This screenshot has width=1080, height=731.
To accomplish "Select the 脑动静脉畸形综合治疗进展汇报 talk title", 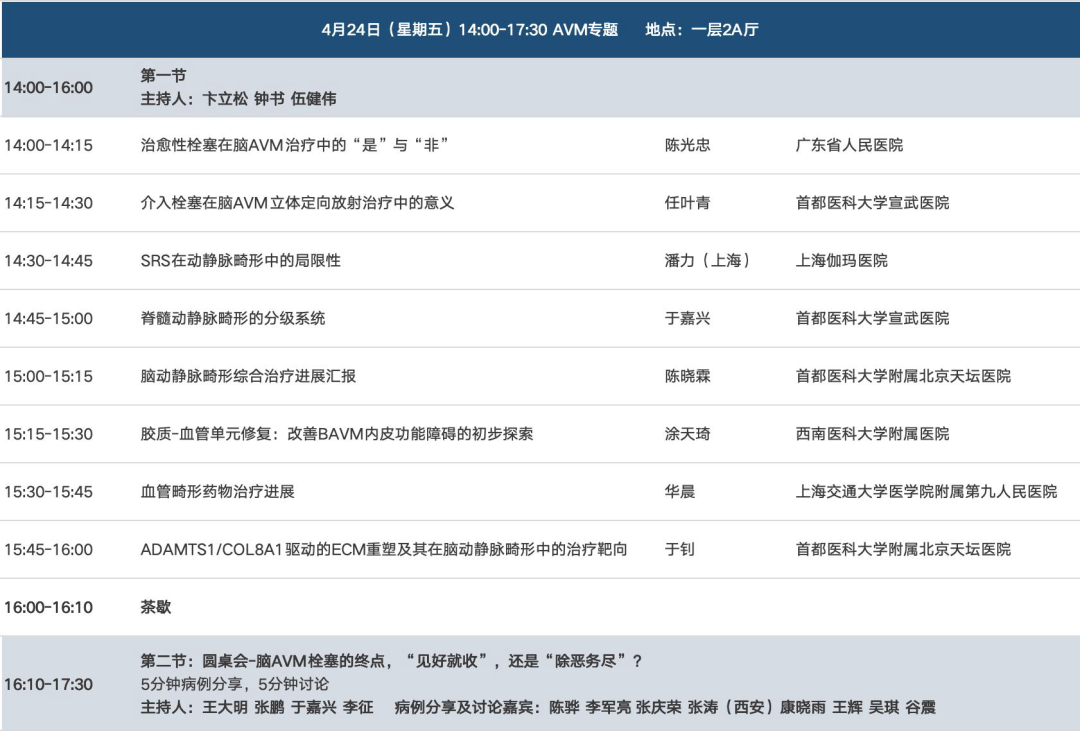I will pos(248,377).
